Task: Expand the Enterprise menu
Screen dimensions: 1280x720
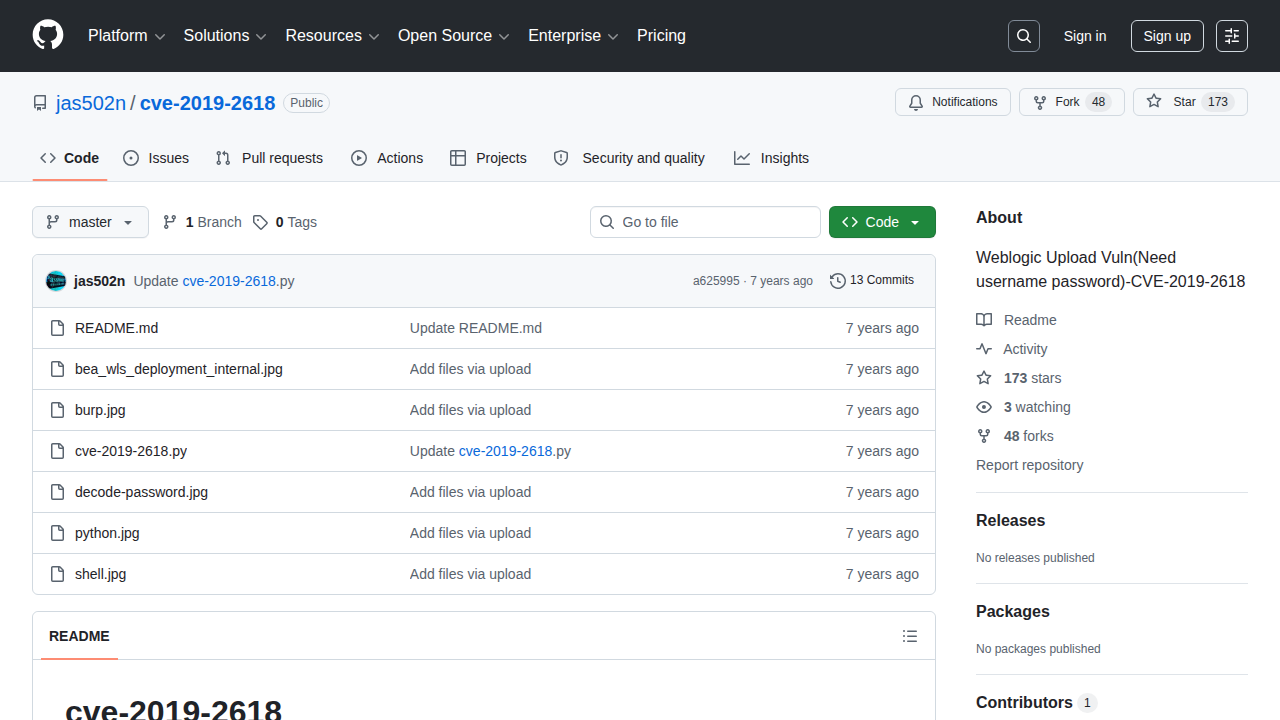Action: [x=574, y=36]
